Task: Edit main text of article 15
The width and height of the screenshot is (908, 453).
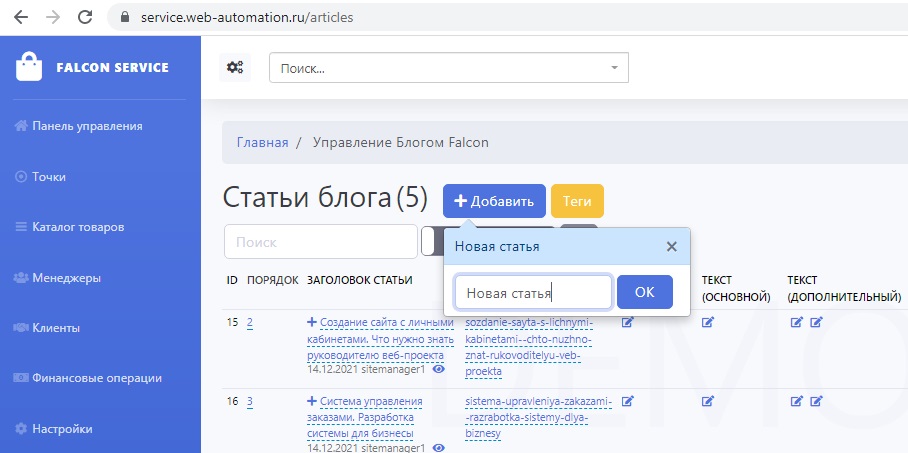Action: click(708, 322)
